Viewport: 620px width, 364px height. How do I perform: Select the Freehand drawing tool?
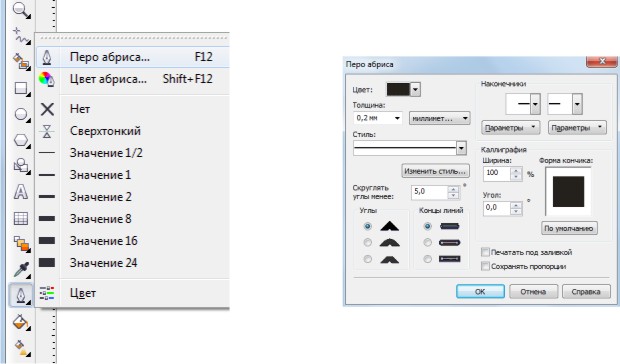click(x=21, y=36)
